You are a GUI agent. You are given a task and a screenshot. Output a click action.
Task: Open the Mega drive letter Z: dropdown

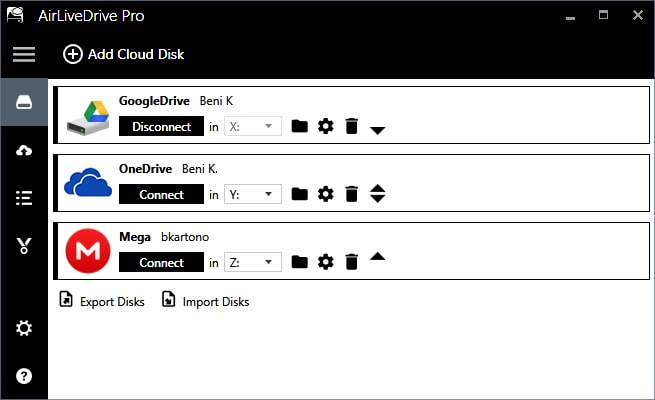pos(253,262)
